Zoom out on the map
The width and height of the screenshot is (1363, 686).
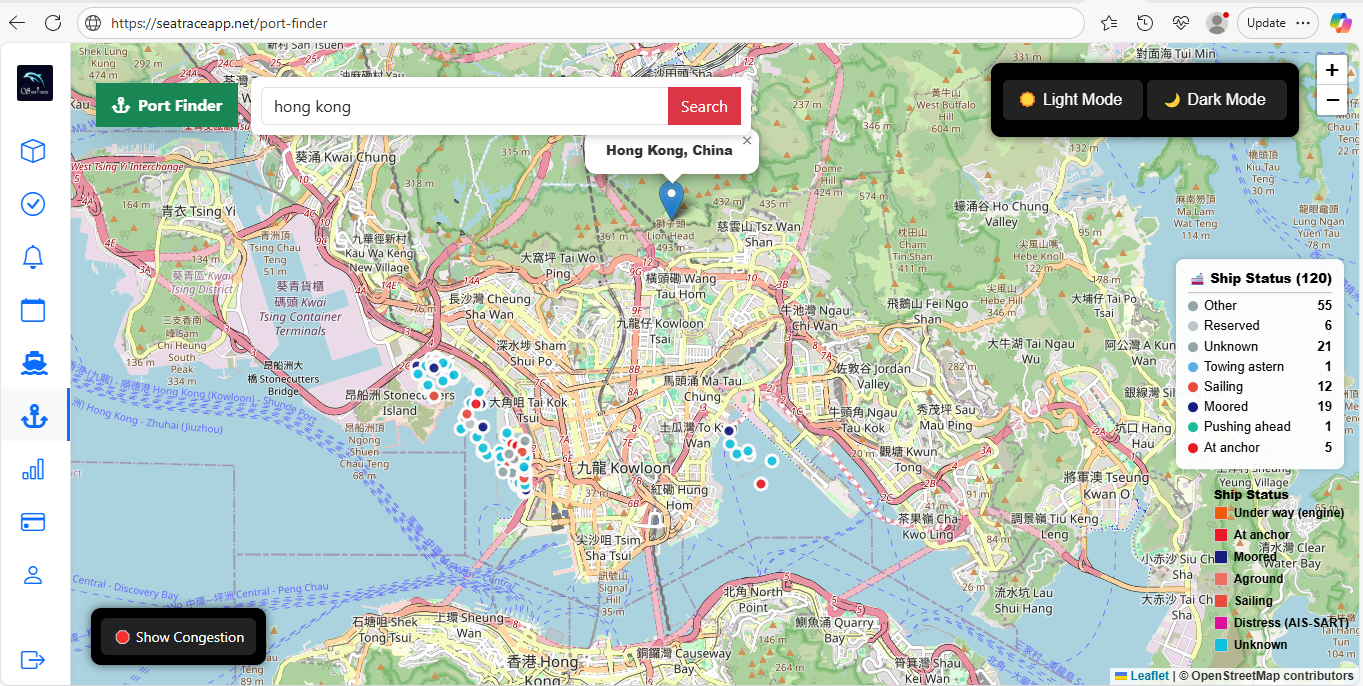click(1332, 100)
